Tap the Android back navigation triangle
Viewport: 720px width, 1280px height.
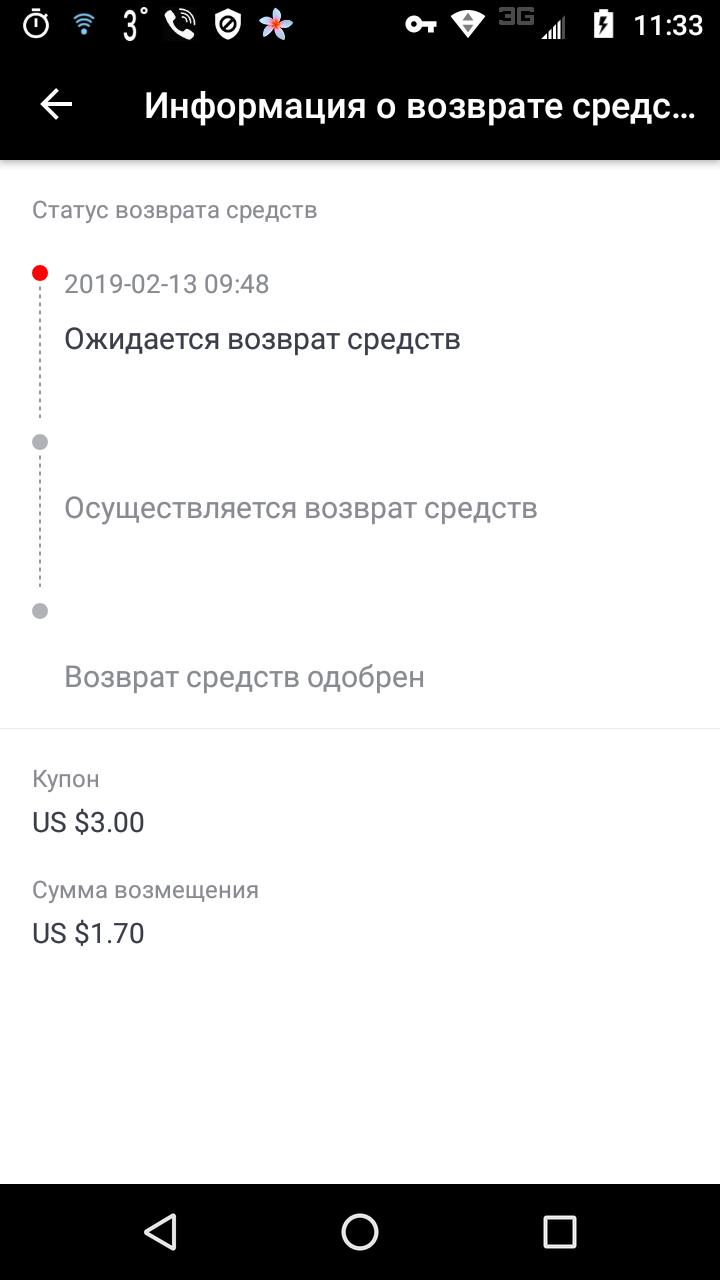160,1231
